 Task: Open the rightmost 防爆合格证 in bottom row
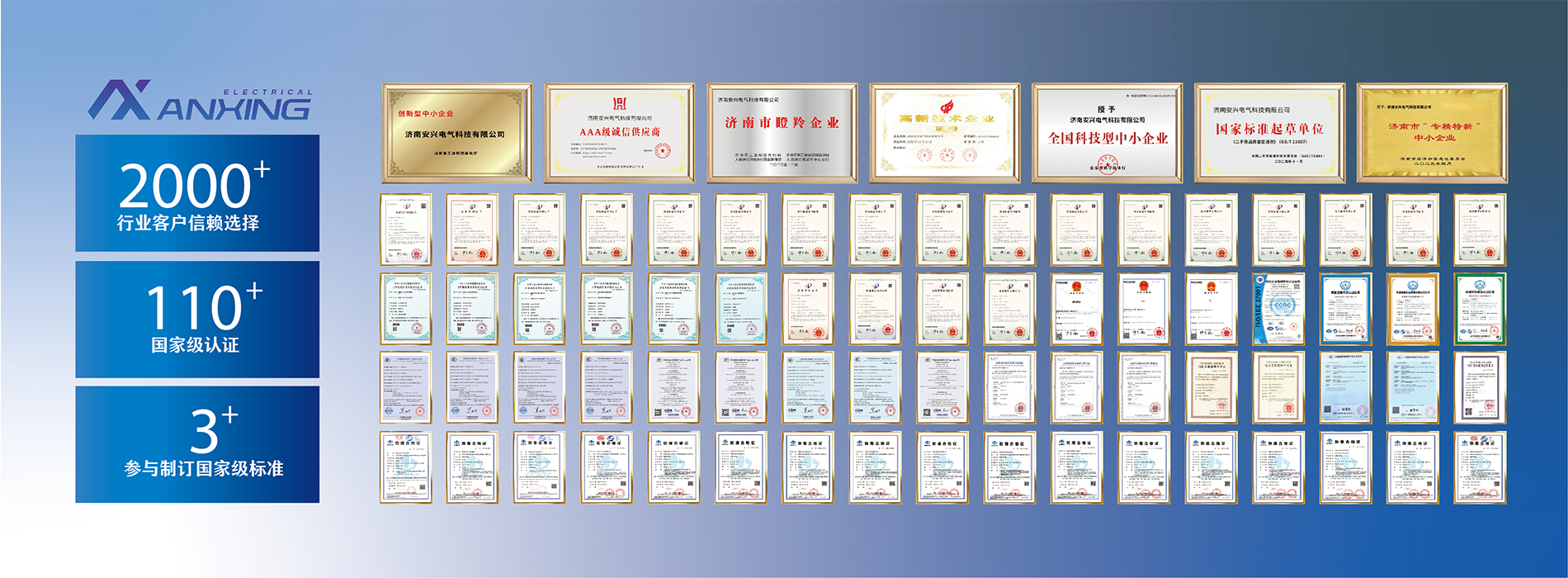[x=1480, y=467]
